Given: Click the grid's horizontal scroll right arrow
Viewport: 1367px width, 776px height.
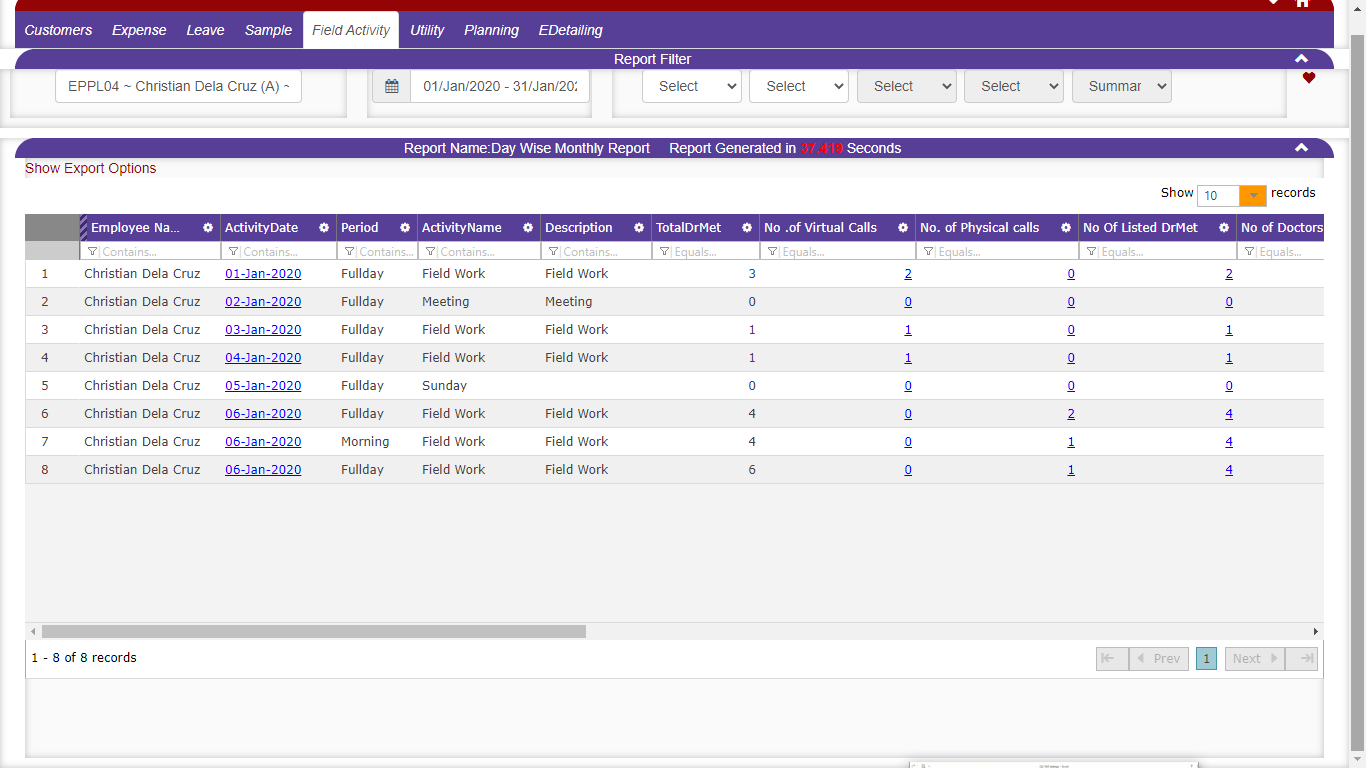Looking at the screenshot, I should pos(1316,632).
